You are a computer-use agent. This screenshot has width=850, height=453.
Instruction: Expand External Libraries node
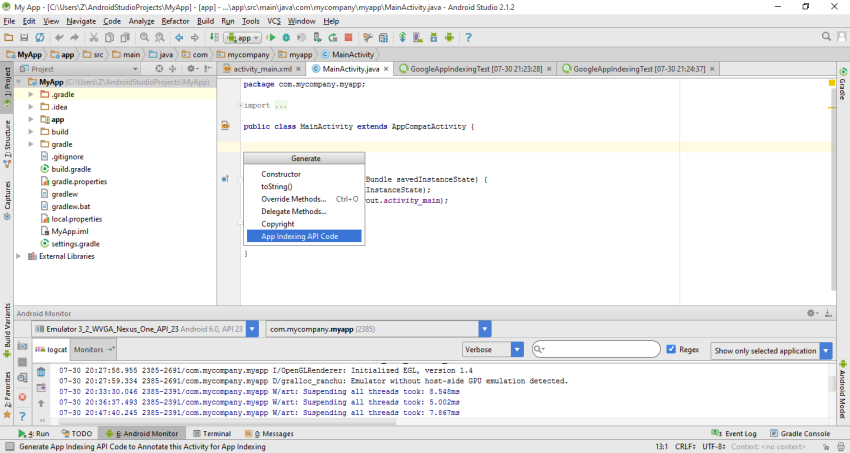click(x=19, y=256)
